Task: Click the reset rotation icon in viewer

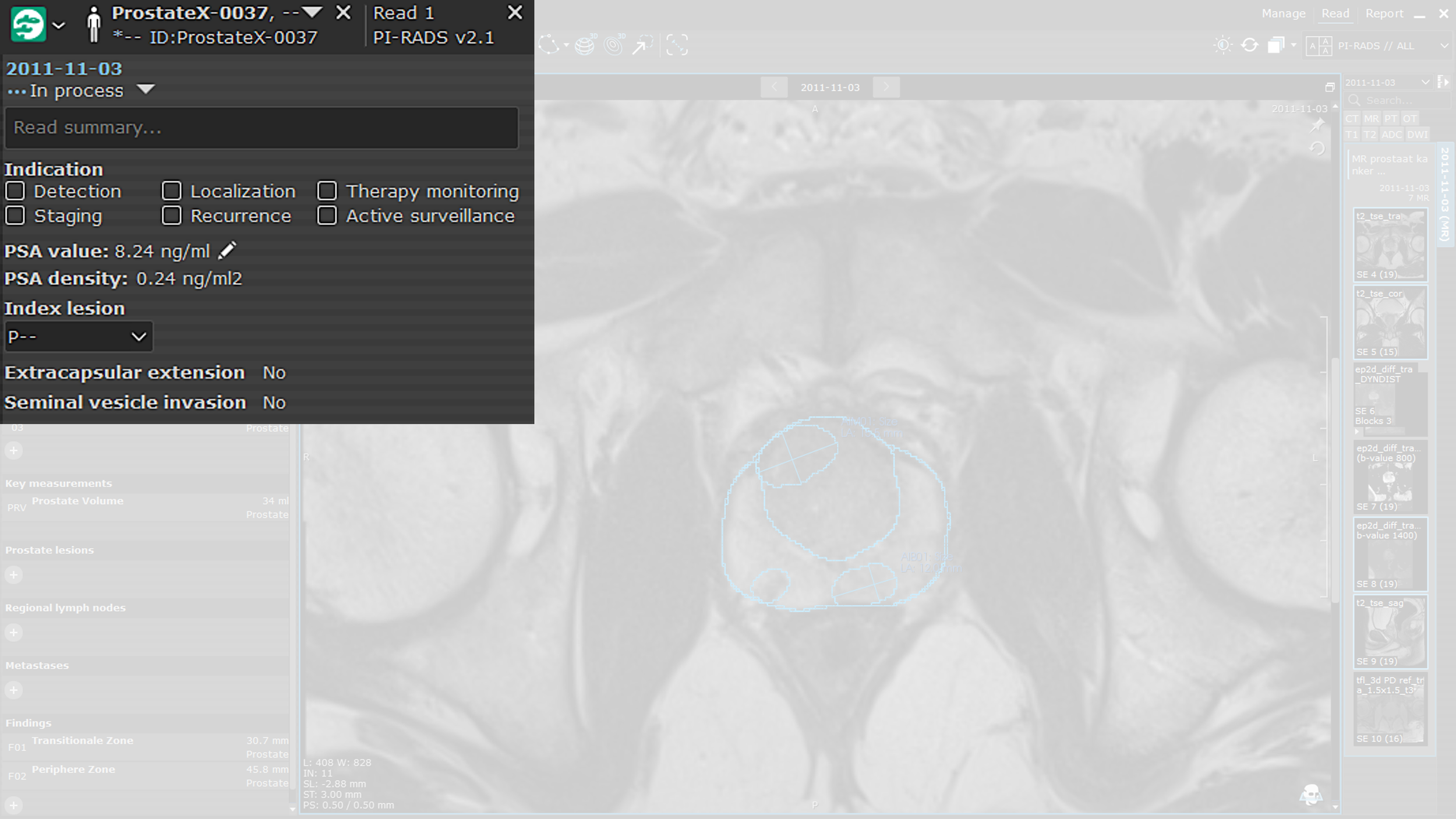Action: pyautogui.click(x=1317, y=149)
